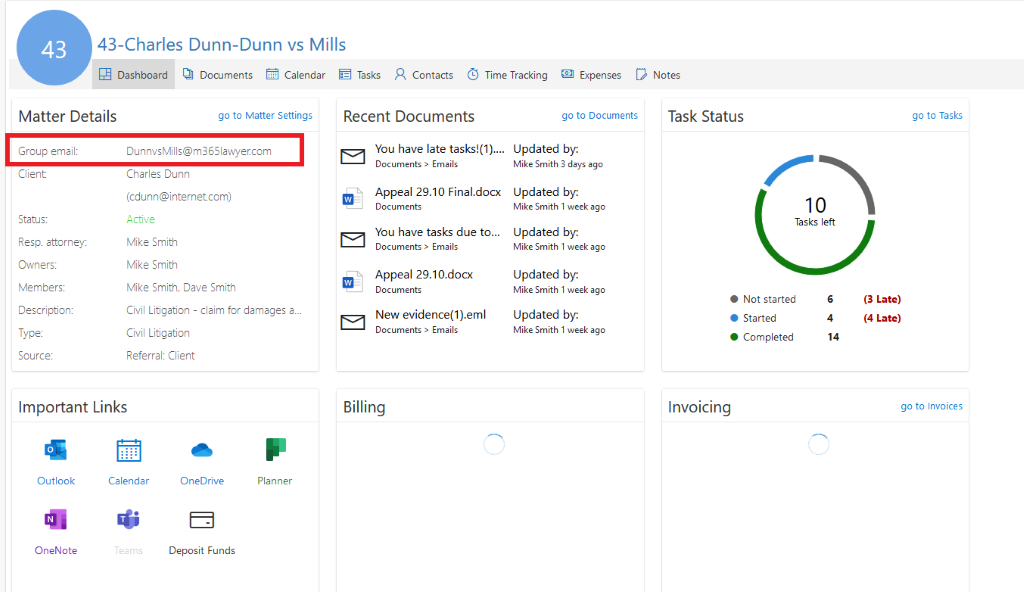The height and width of the screenshot is (592, 1024).
Task: Open OneNote from Important Links
Action: [56, 520]
